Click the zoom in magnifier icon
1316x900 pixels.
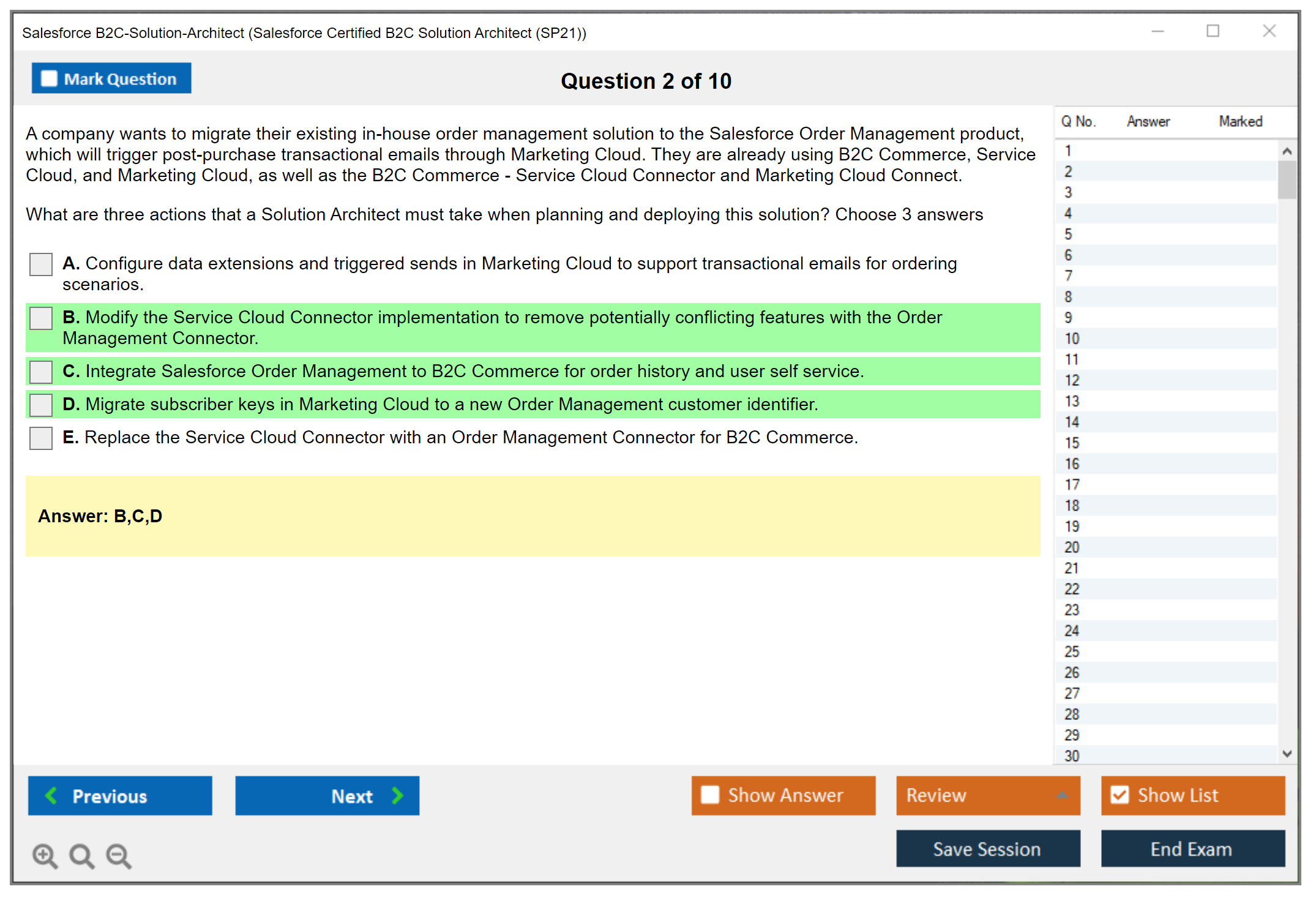[x=45, y=855]
